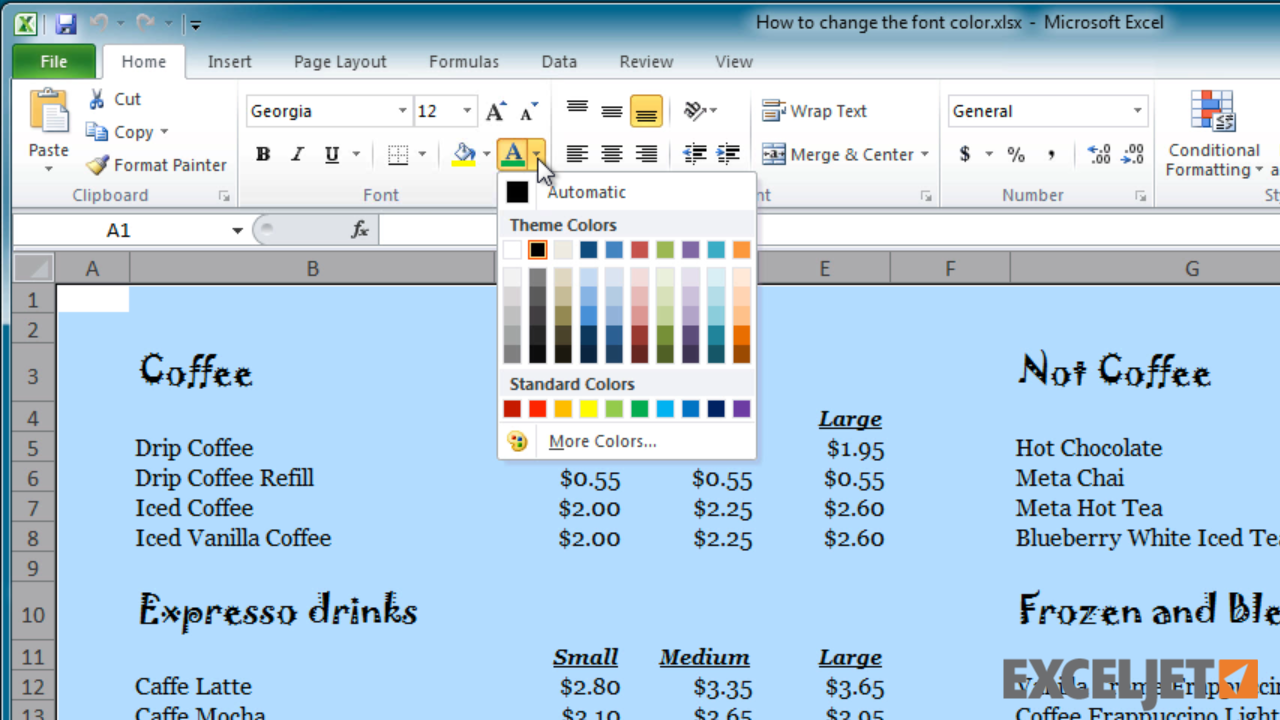The image size is (1280, 720).
Task: Toggle Align Text Right
Action: (x=646, y=154)
